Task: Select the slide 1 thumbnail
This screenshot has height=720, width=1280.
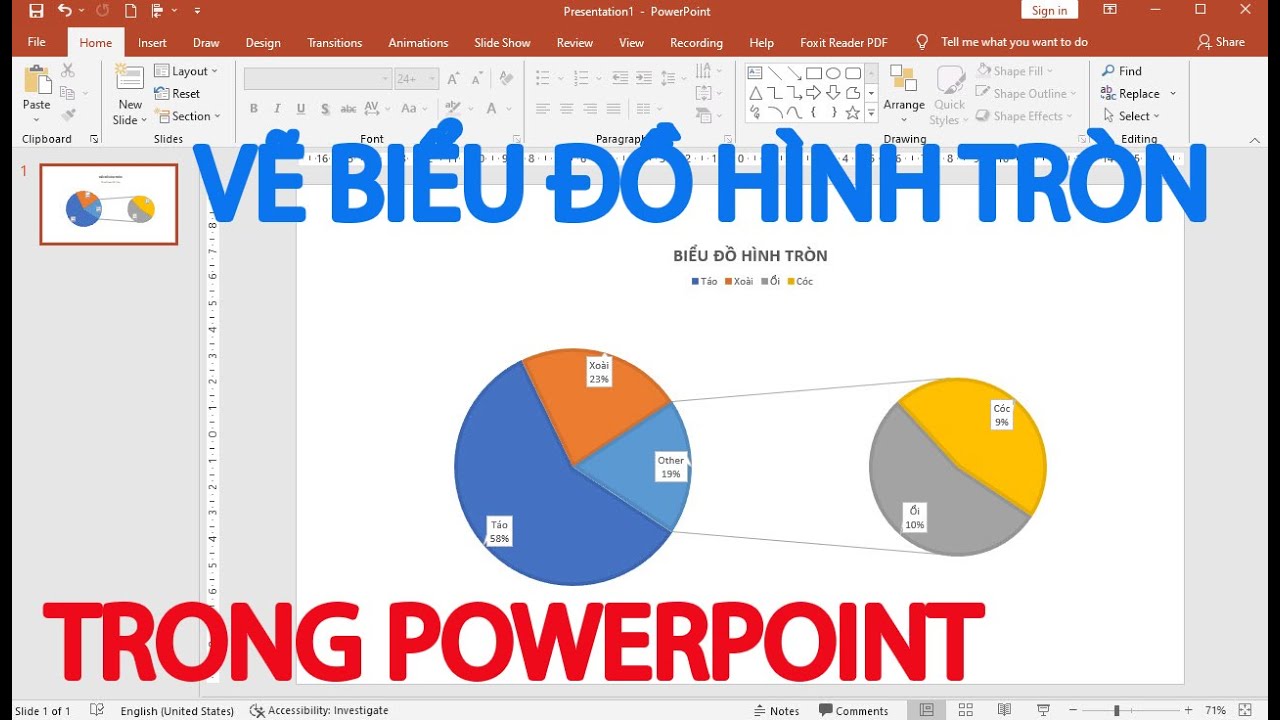Action: click(x=109, y=204)
